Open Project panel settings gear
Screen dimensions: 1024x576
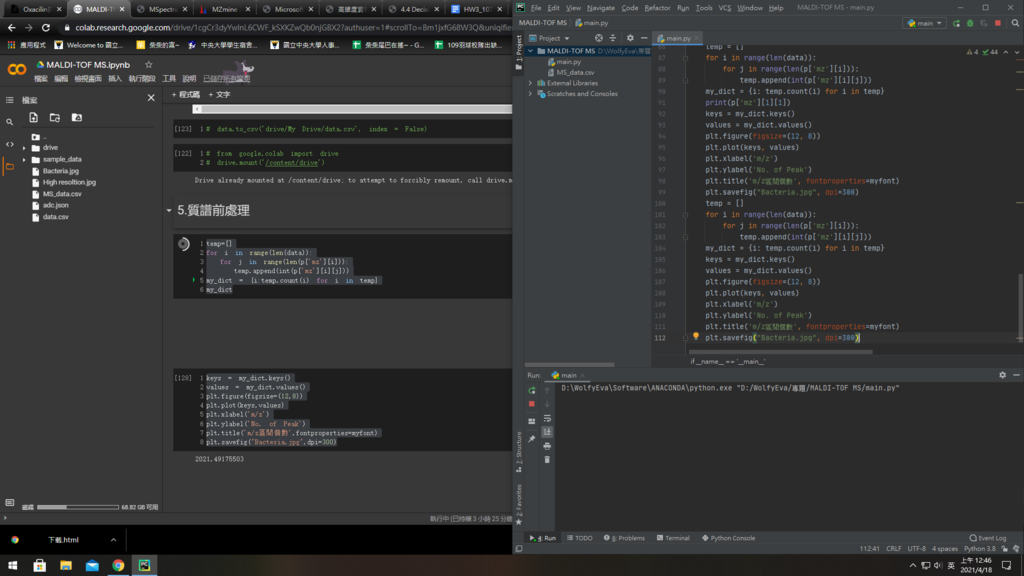(x=630, y=39)
